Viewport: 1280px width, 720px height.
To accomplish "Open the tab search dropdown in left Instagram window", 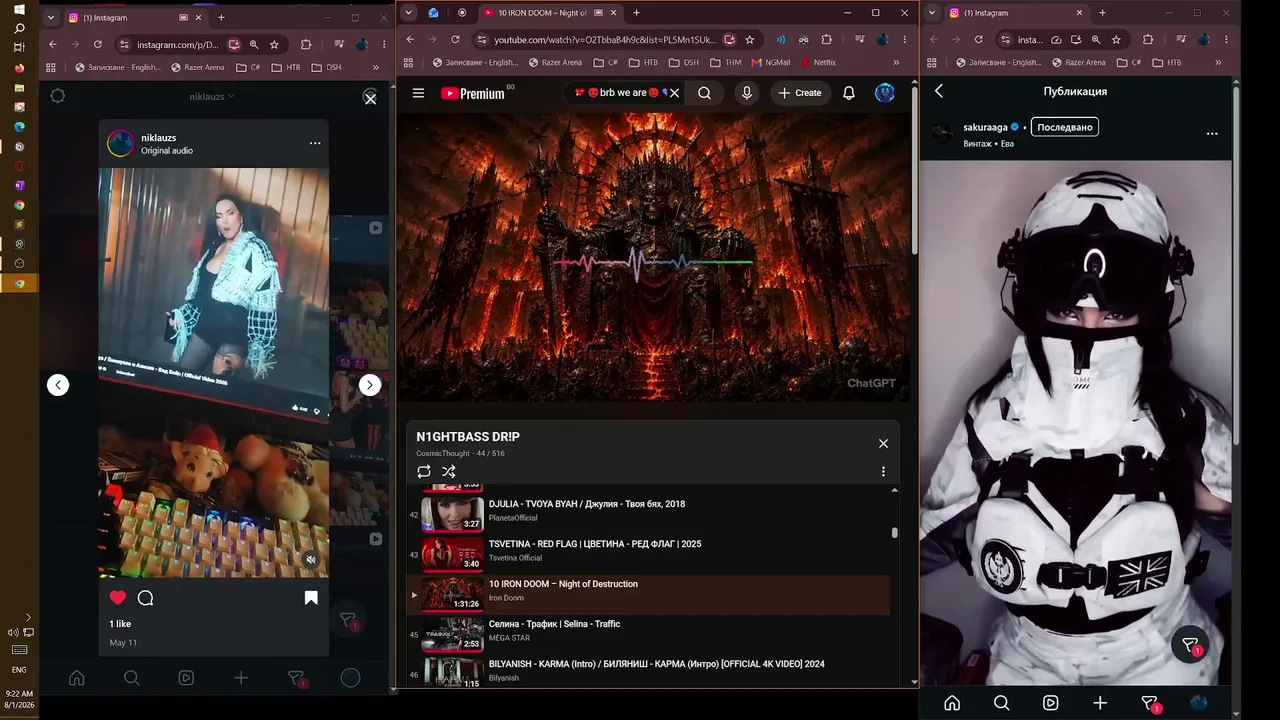I will (51, 17).
